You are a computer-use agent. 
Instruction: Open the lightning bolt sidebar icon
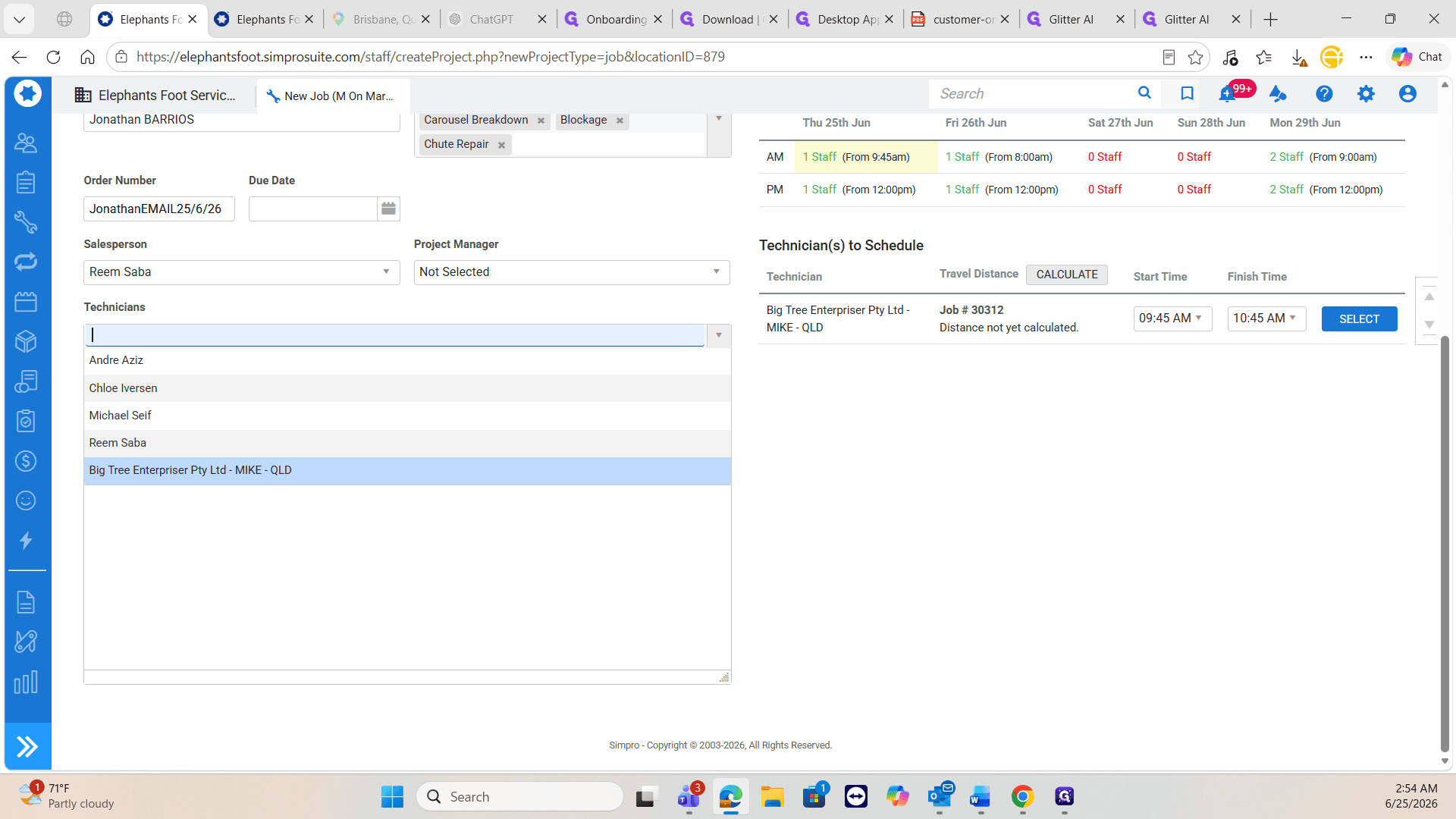[x=26, y=541]
